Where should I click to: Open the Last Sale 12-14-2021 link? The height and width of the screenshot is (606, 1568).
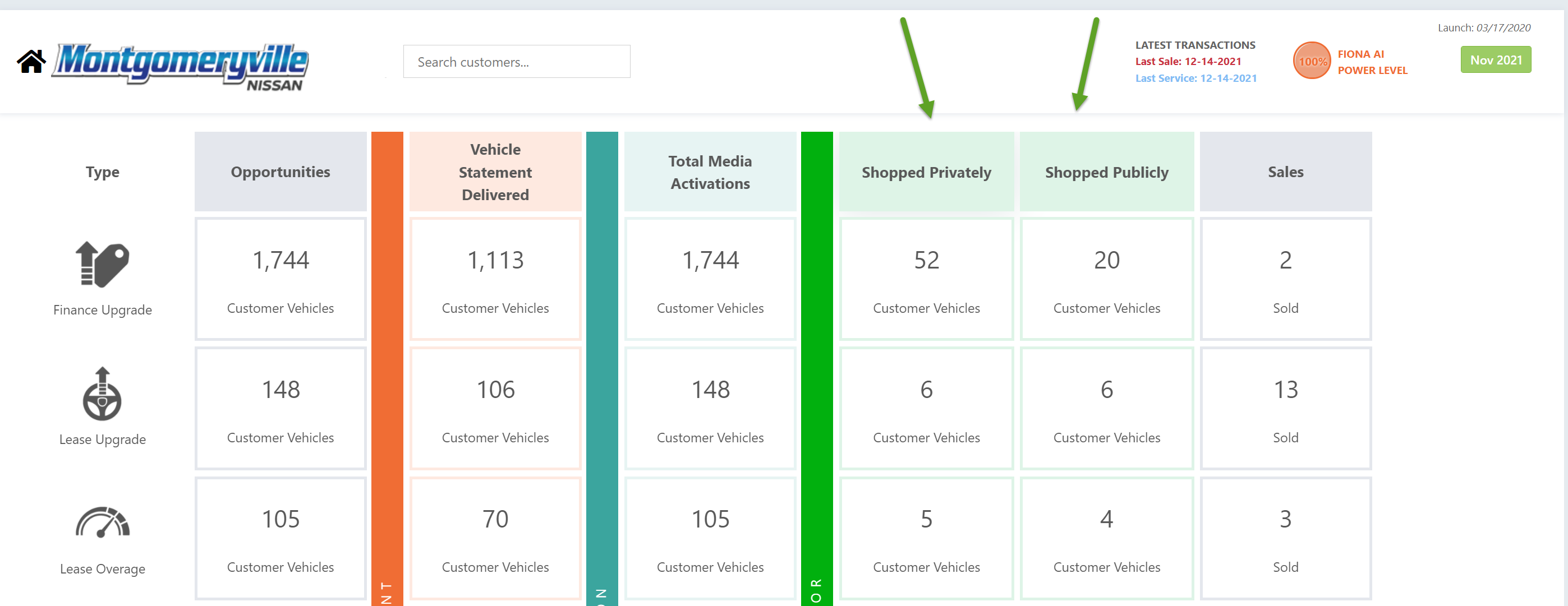[1188, 62]
